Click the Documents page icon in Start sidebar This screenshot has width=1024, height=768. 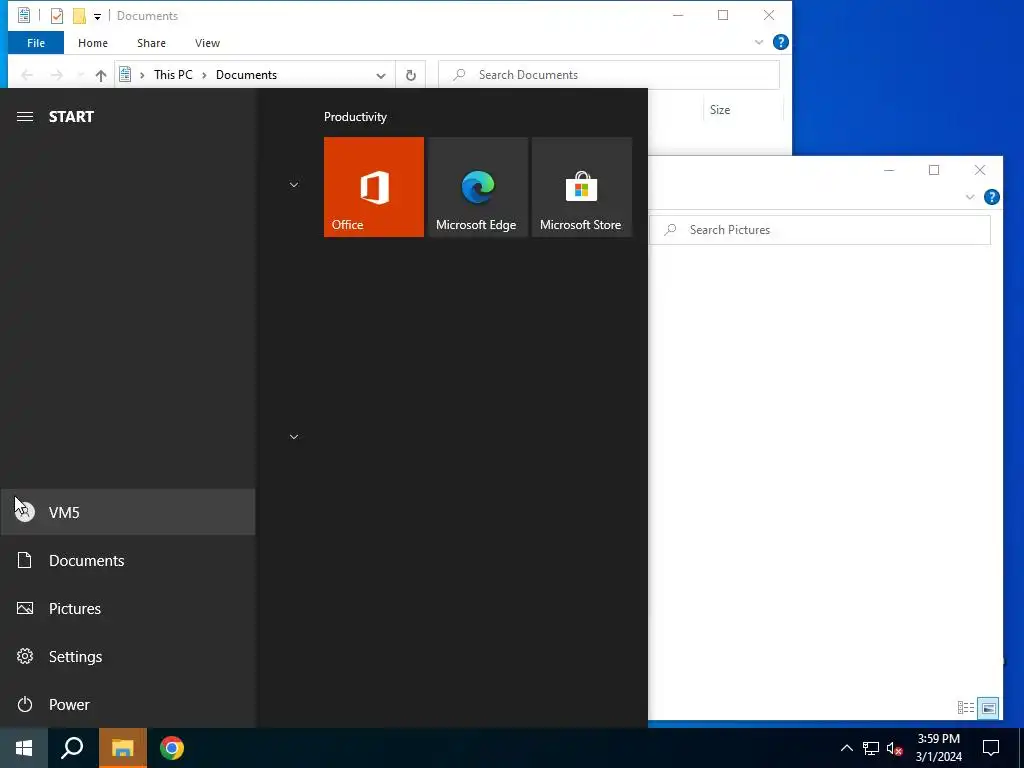point(25,560)
